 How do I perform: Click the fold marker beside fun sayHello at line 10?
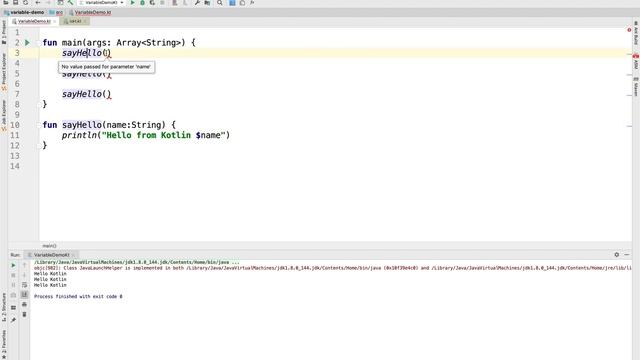point(38,125)
